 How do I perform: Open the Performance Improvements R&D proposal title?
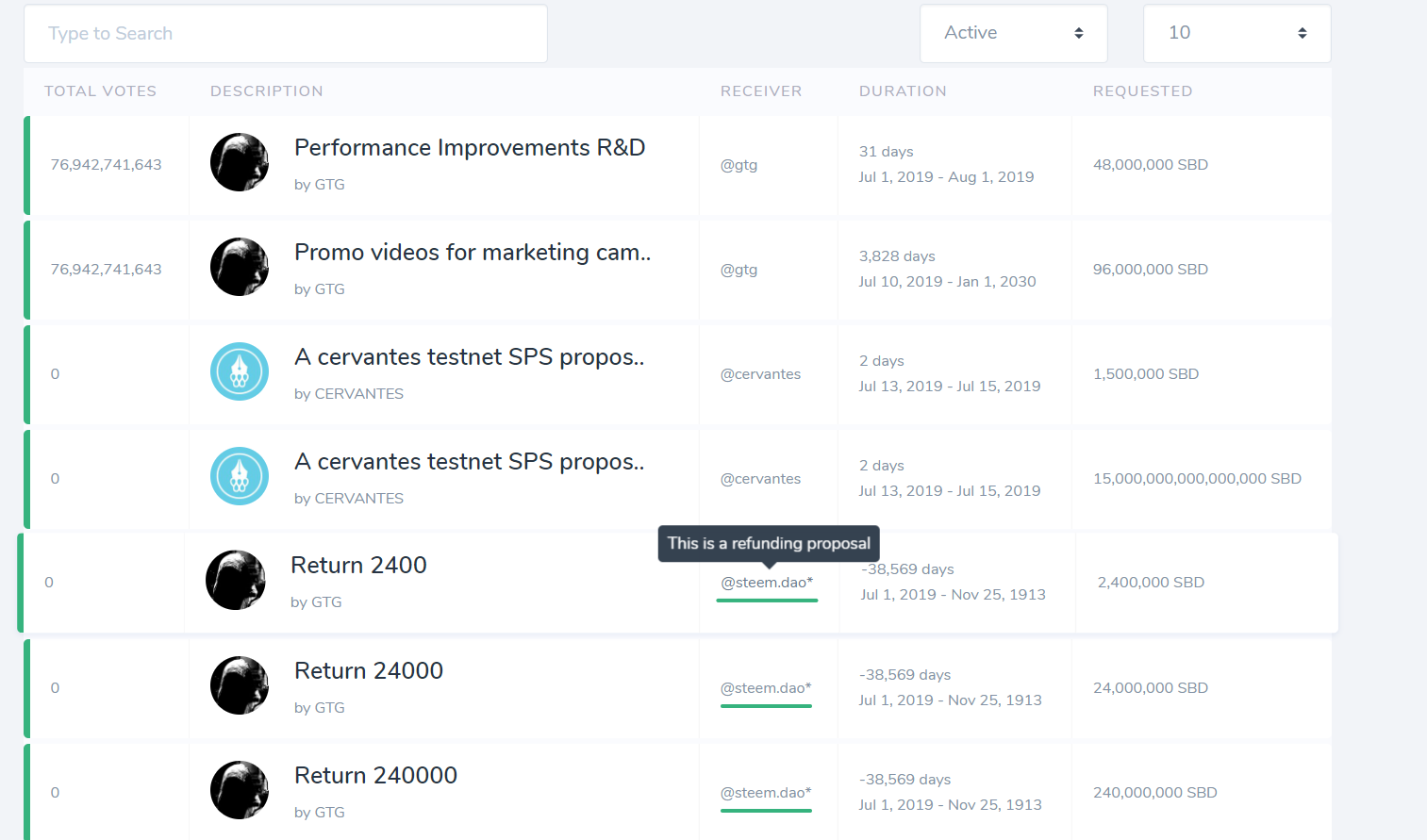(x=470, y=148)
